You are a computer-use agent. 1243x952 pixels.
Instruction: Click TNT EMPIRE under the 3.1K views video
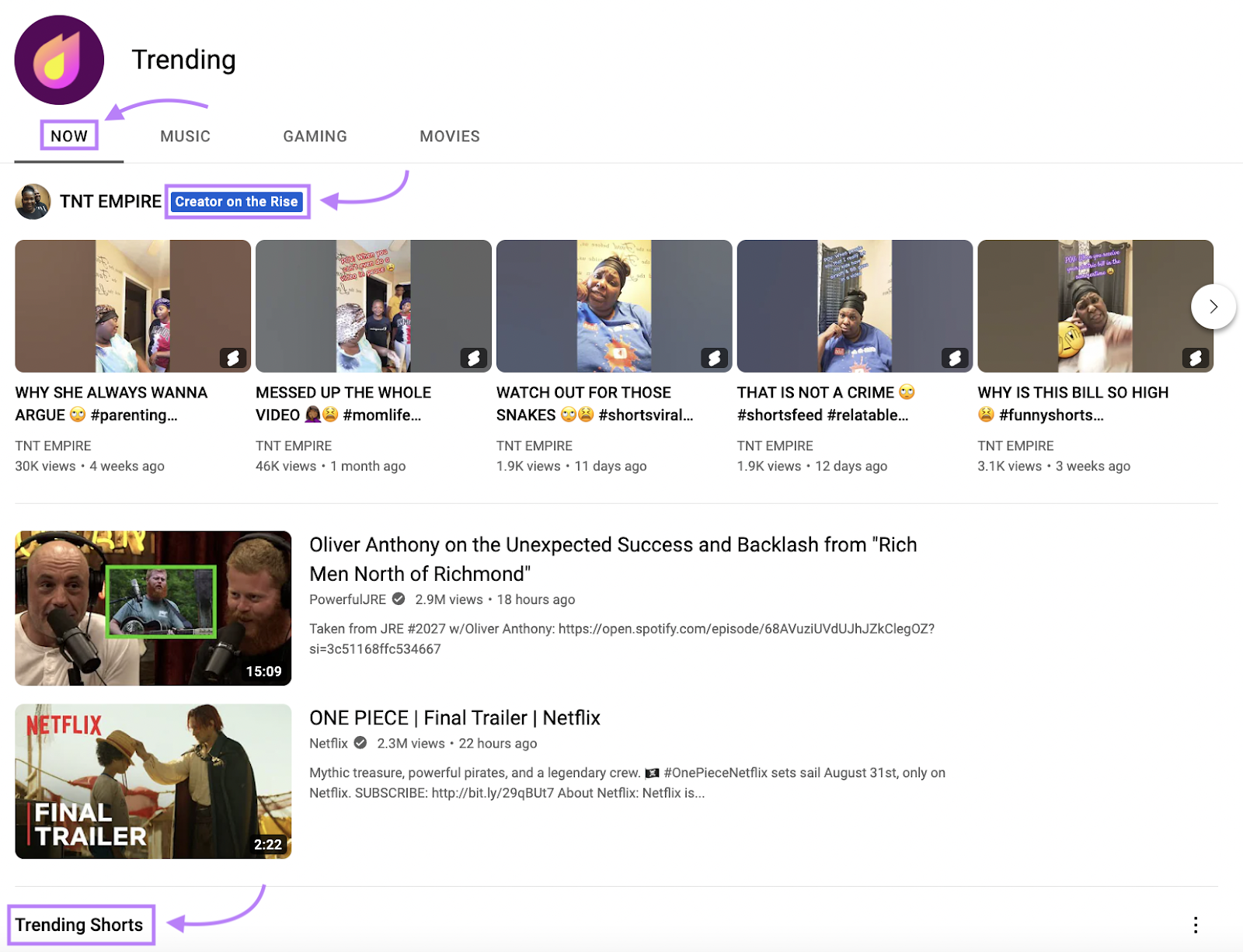(1015, 446)
